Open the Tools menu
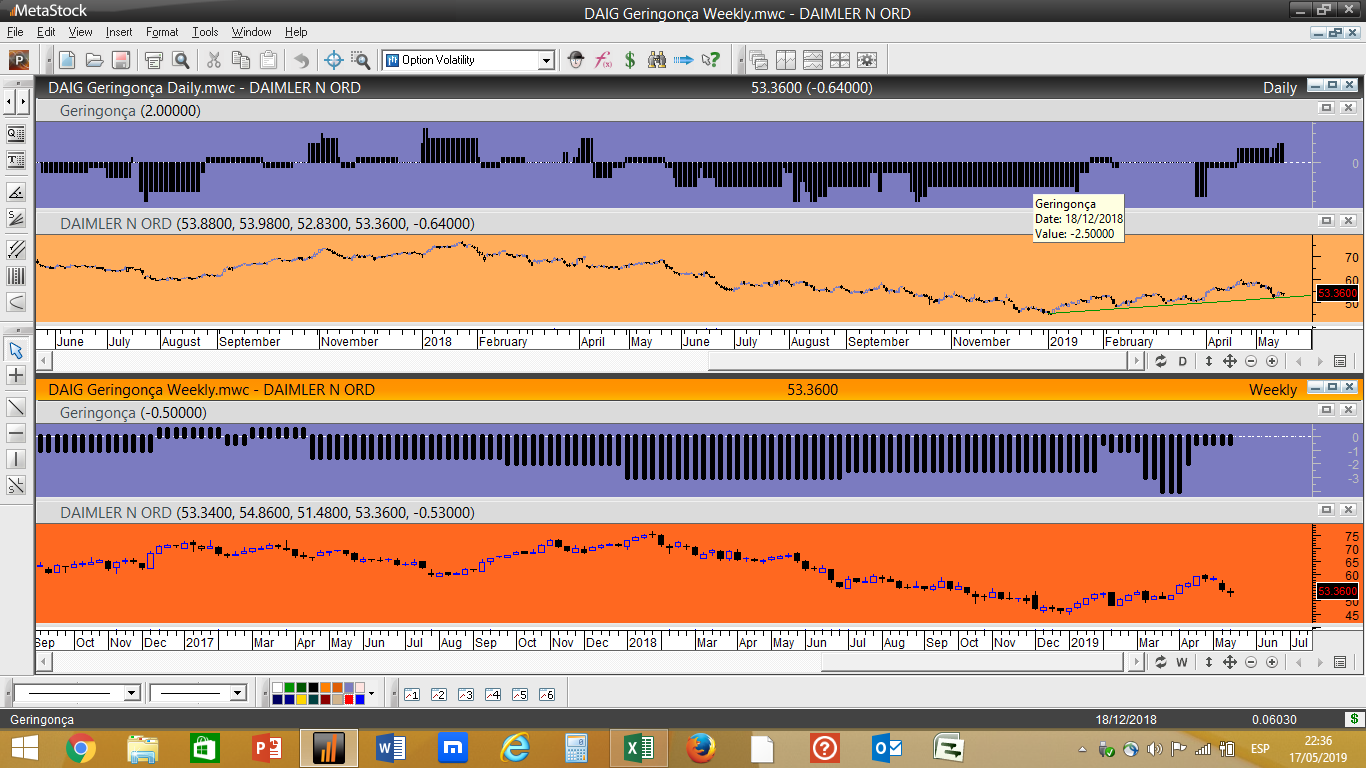The width and height of the screenshot is (1366, 768). [205, 32]
